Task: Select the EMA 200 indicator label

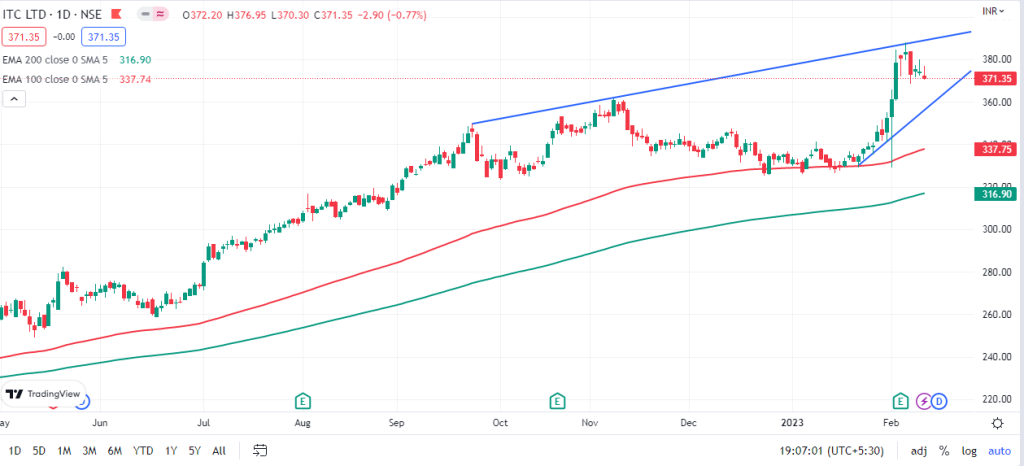Action: pos(60,59)
